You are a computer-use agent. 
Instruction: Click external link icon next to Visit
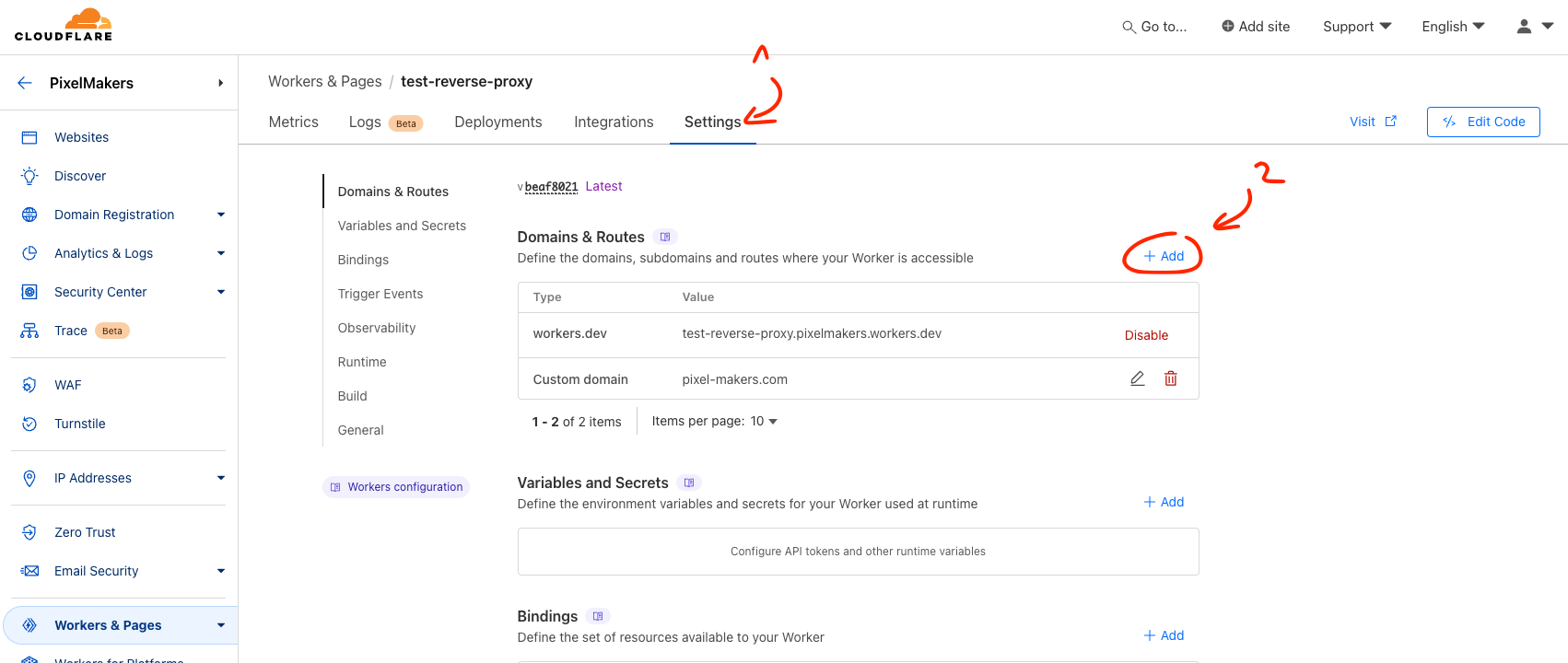tap(1391, 121)
